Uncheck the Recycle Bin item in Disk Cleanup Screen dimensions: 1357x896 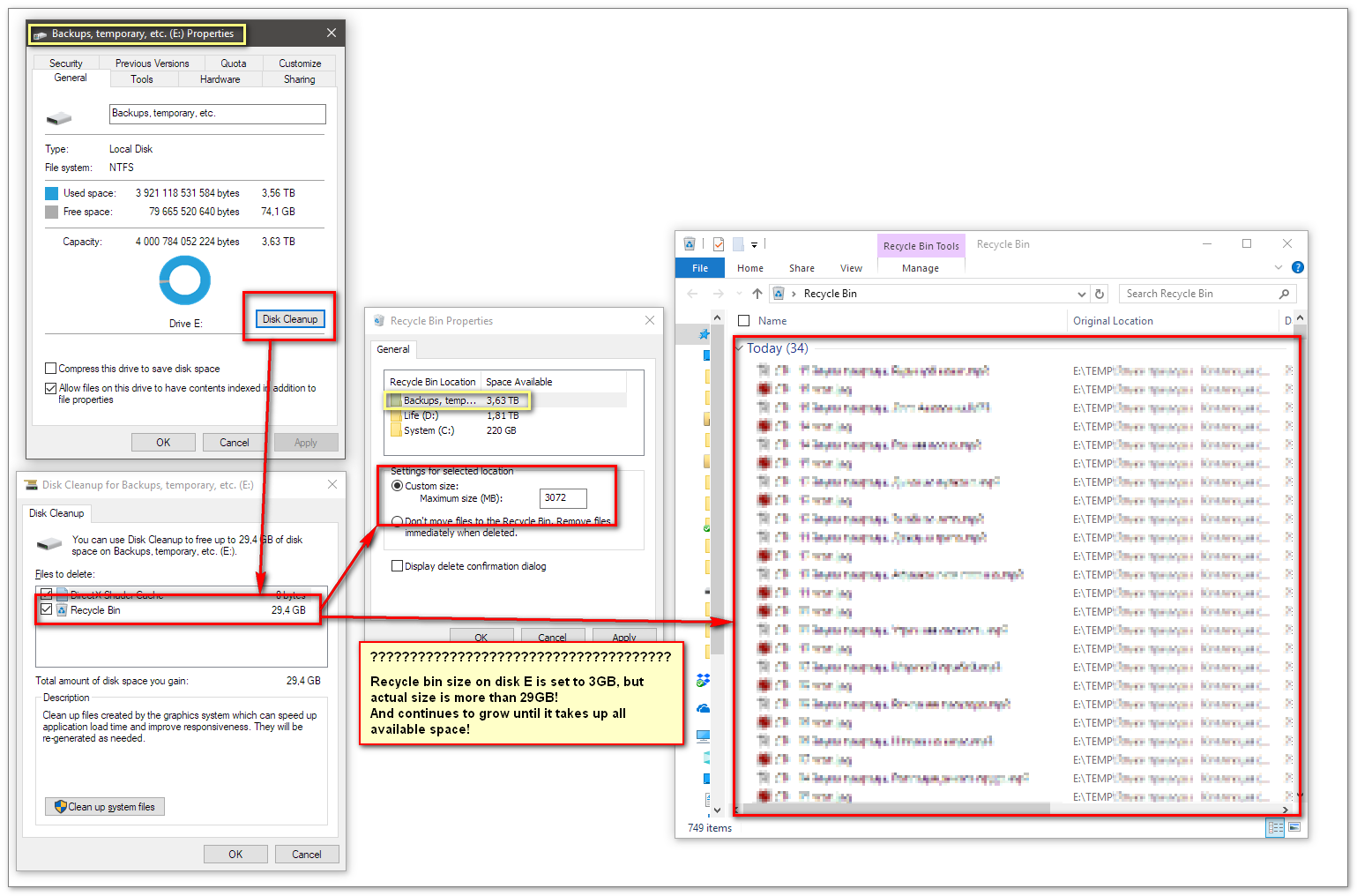[x=47, y=609]
